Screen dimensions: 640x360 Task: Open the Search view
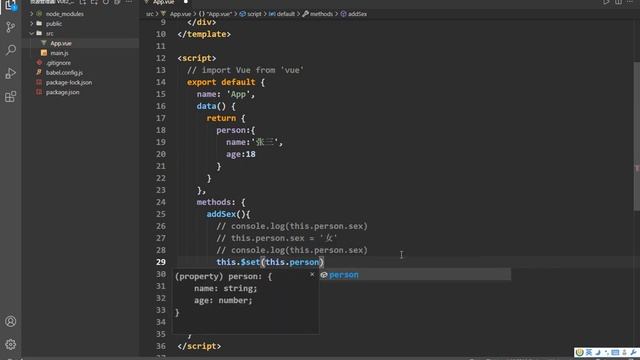(x=11, y=50)
